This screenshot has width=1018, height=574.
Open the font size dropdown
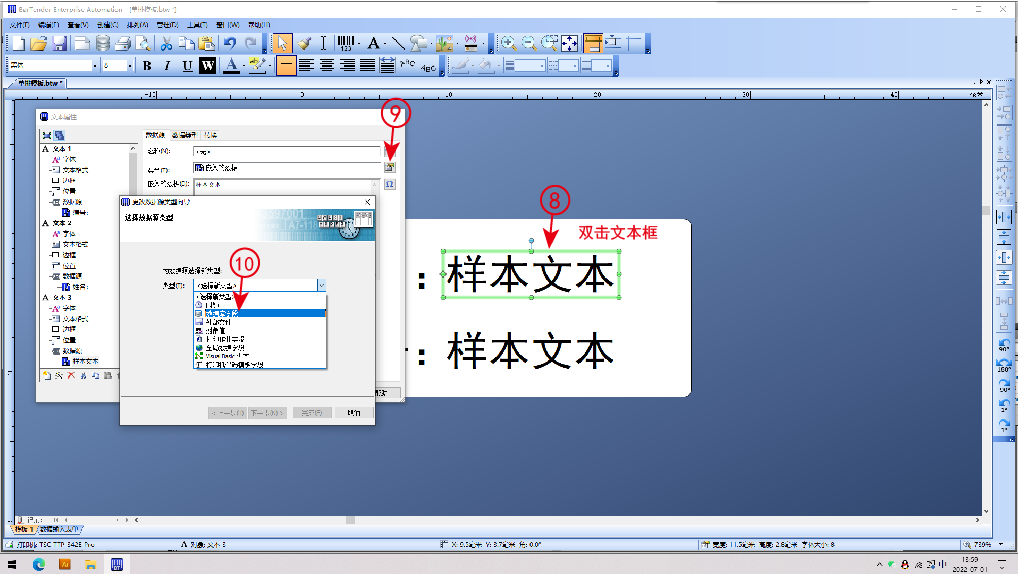click(130, 66)
